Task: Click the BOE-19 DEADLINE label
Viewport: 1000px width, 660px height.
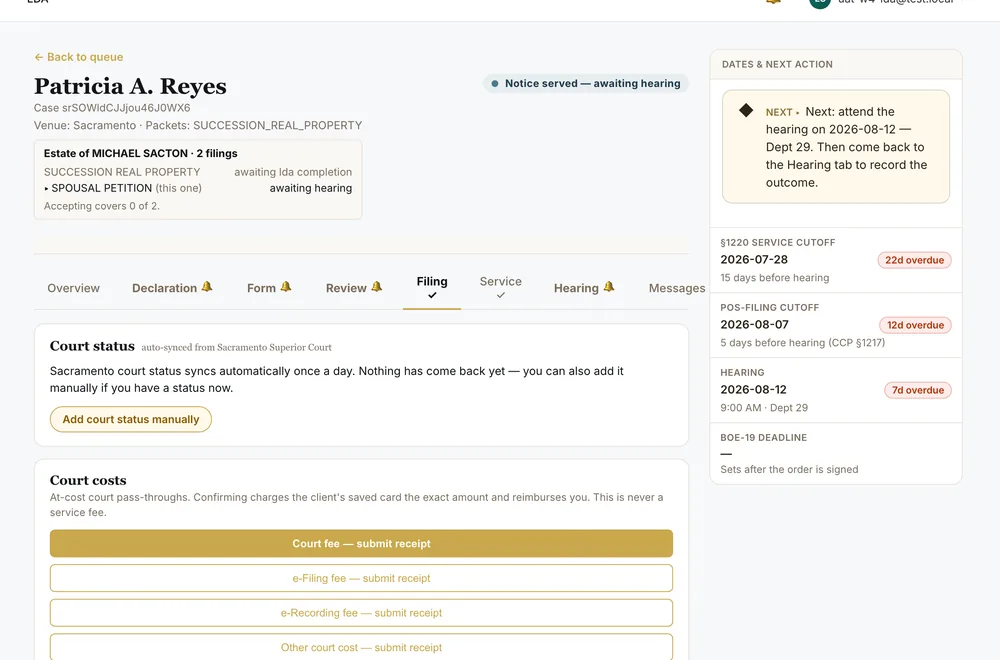Action: click(763, 437)
